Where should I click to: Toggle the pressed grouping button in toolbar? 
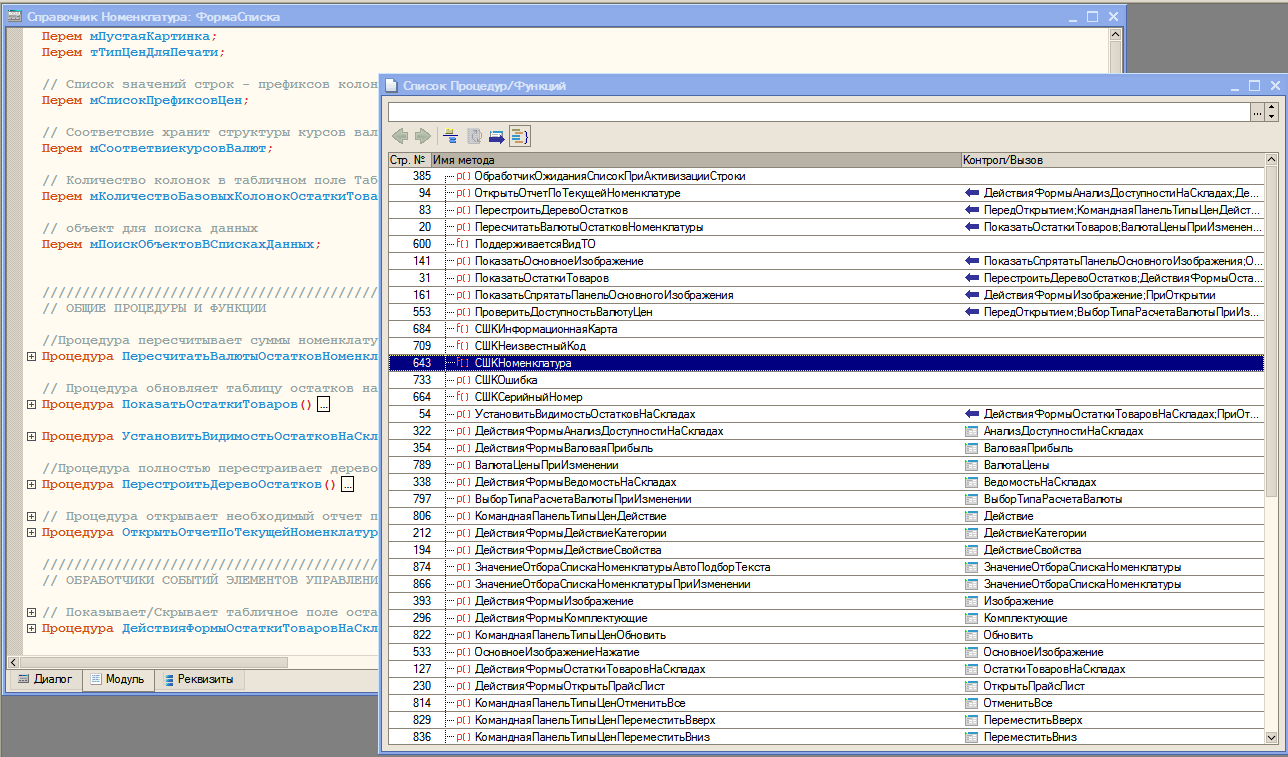pos(519,136)
